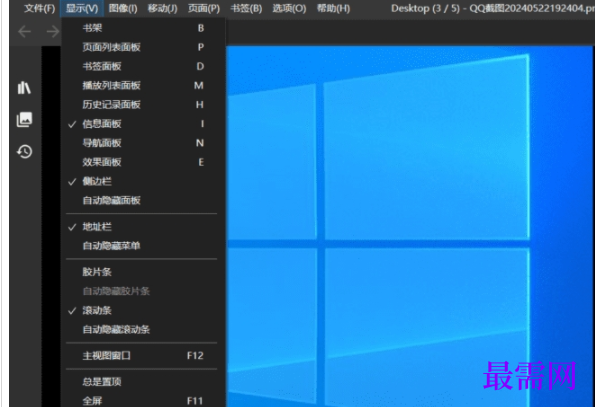Close the 显示(V) menu

[82, 8]
